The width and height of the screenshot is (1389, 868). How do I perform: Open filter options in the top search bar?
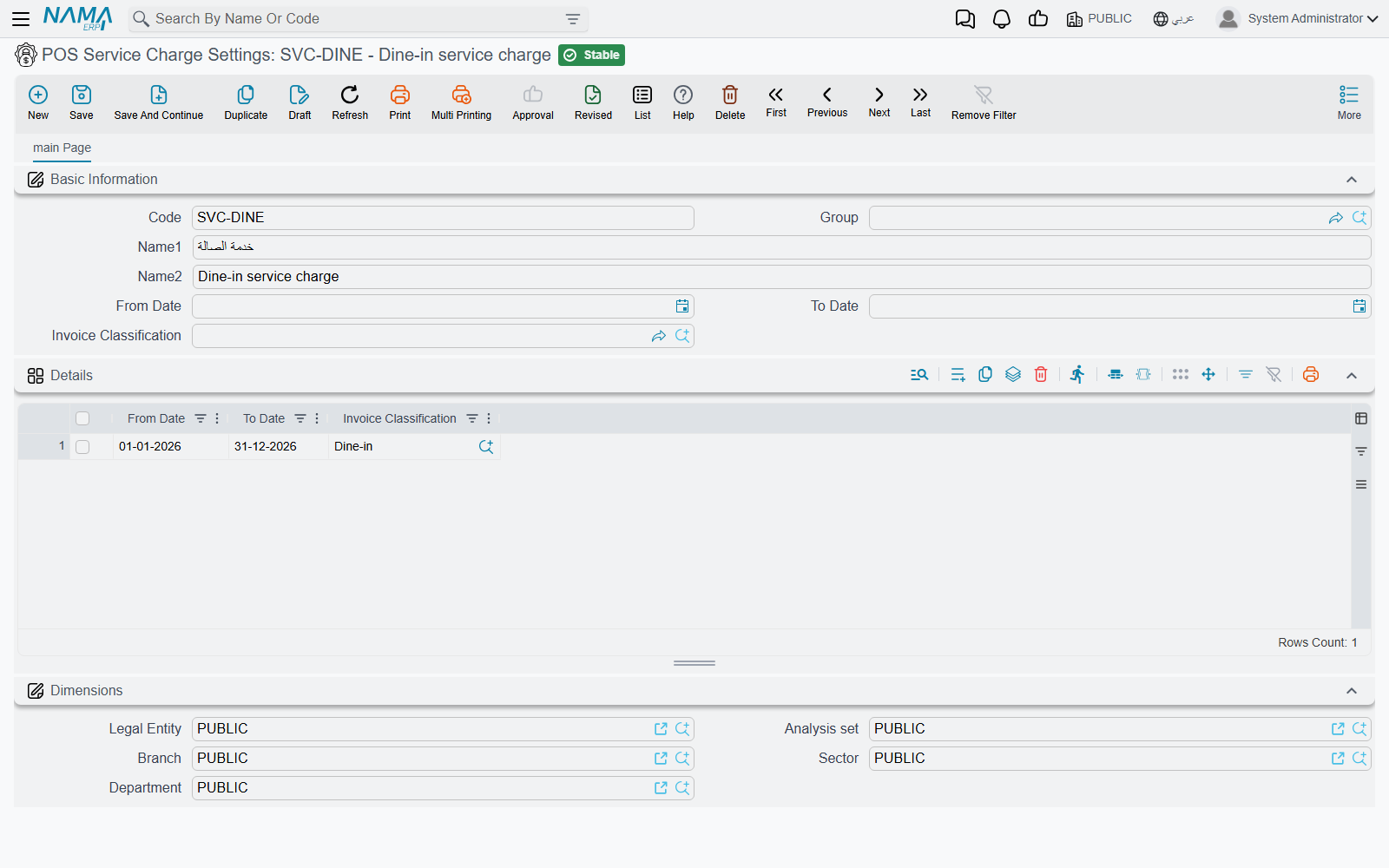(x=573, y=19)
